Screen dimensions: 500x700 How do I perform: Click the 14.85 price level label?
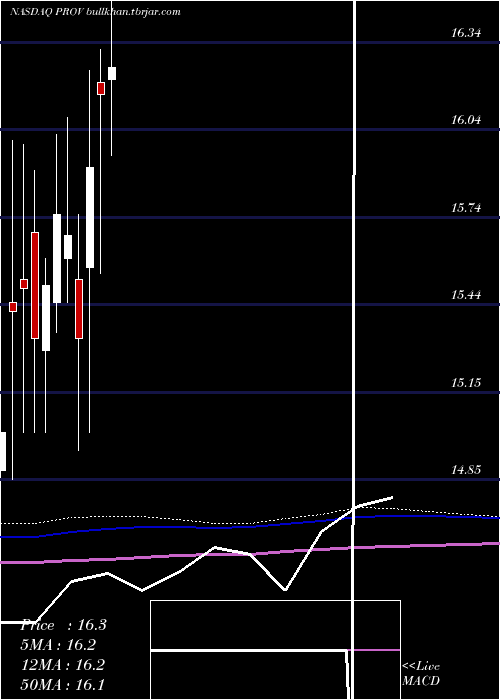[x=466, y=470]
